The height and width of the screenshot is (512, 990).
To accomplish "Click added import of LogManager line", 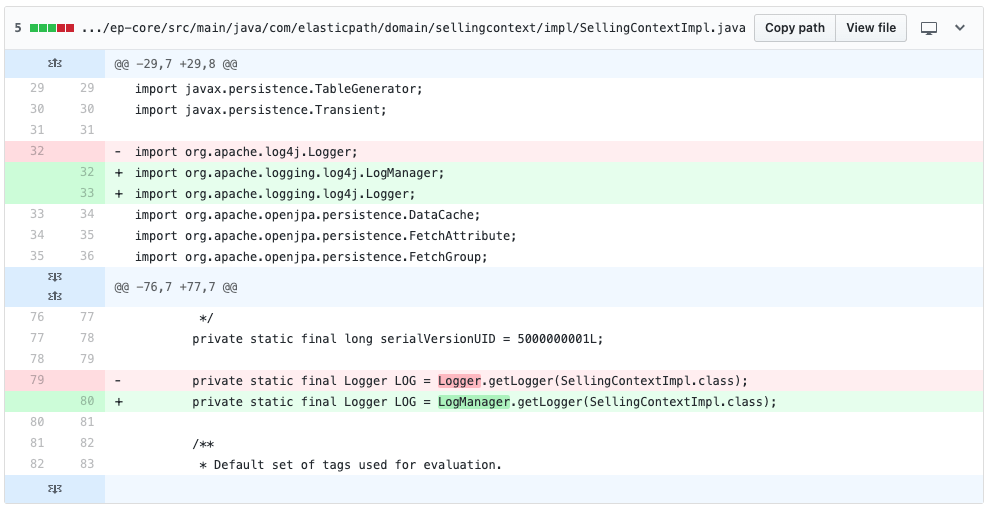I will click(x=290, y=172).
